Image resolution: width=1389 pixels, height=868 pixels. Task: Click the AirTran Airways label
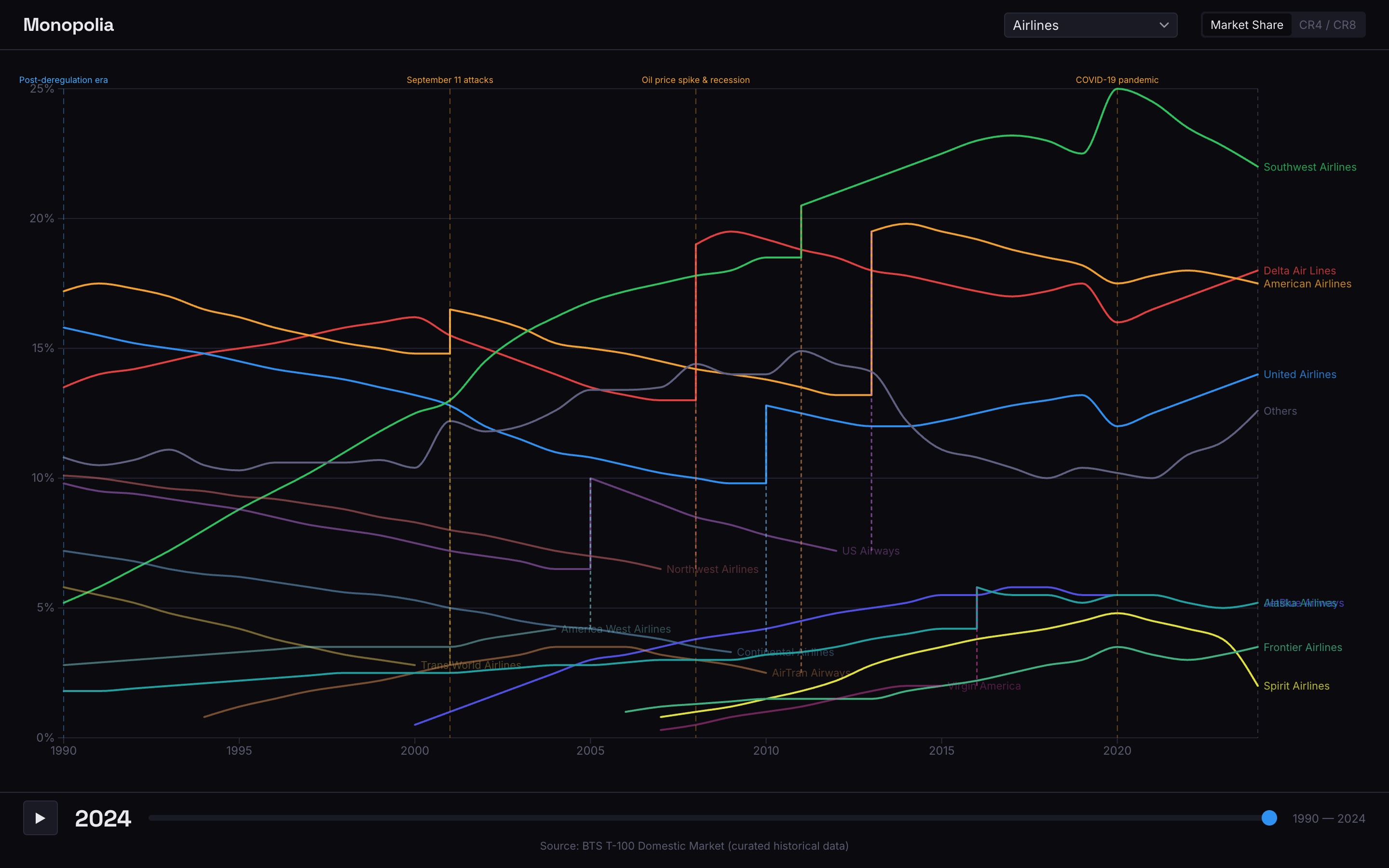coord(811,673)
